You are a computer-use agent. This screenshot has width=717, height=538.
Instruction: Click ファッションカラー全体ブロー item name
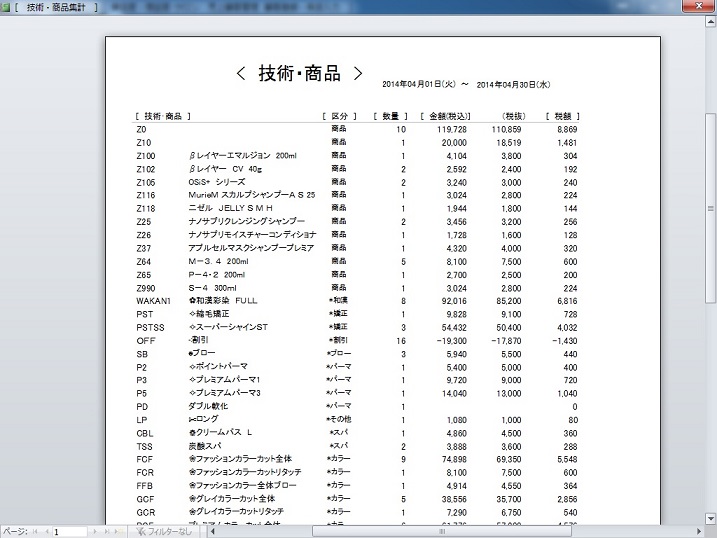click(242, 485)
